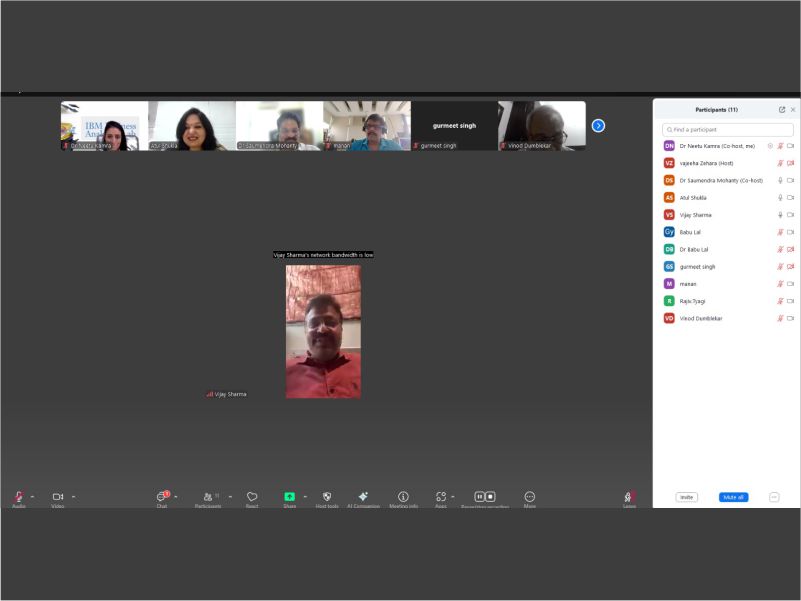Screen dimensions: 801x601
Task: Open the Chat panel
Action: coord(161,497)
